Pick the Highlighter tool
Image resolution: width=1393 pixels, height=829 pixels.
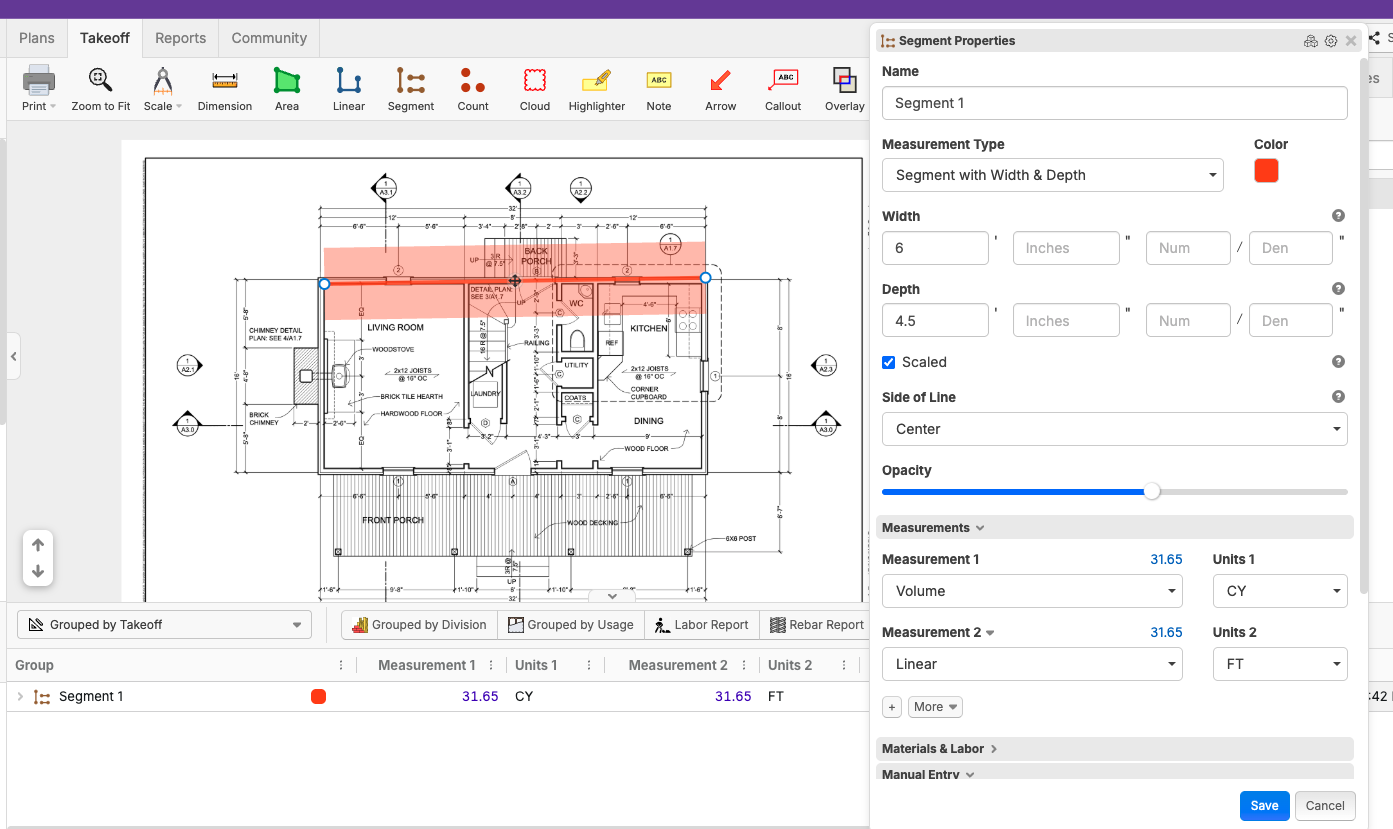coord(596,89)
